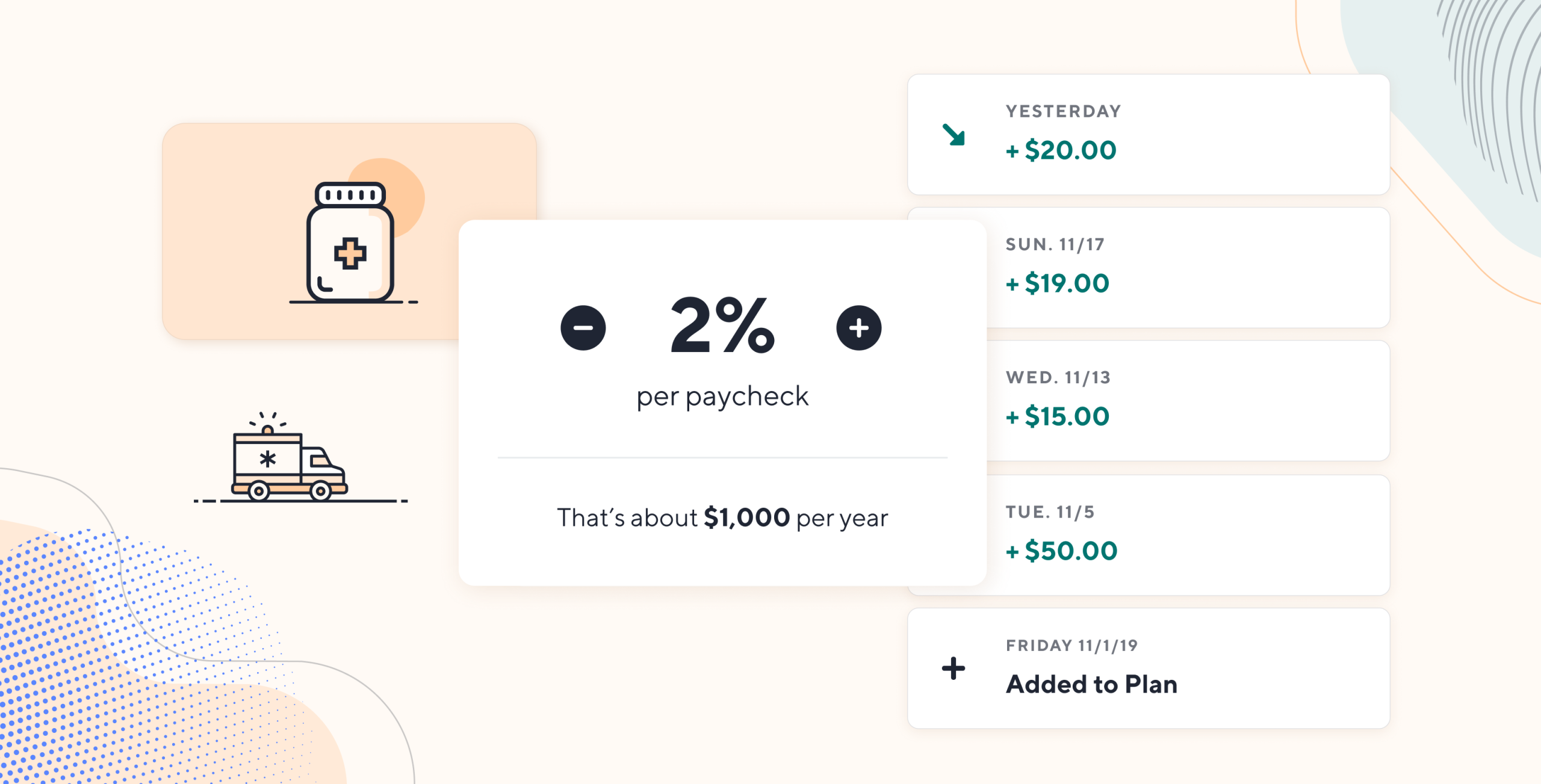
Task: Click the +$20.00 amount
Action: pyautogui.click(x=1061, y=150)
